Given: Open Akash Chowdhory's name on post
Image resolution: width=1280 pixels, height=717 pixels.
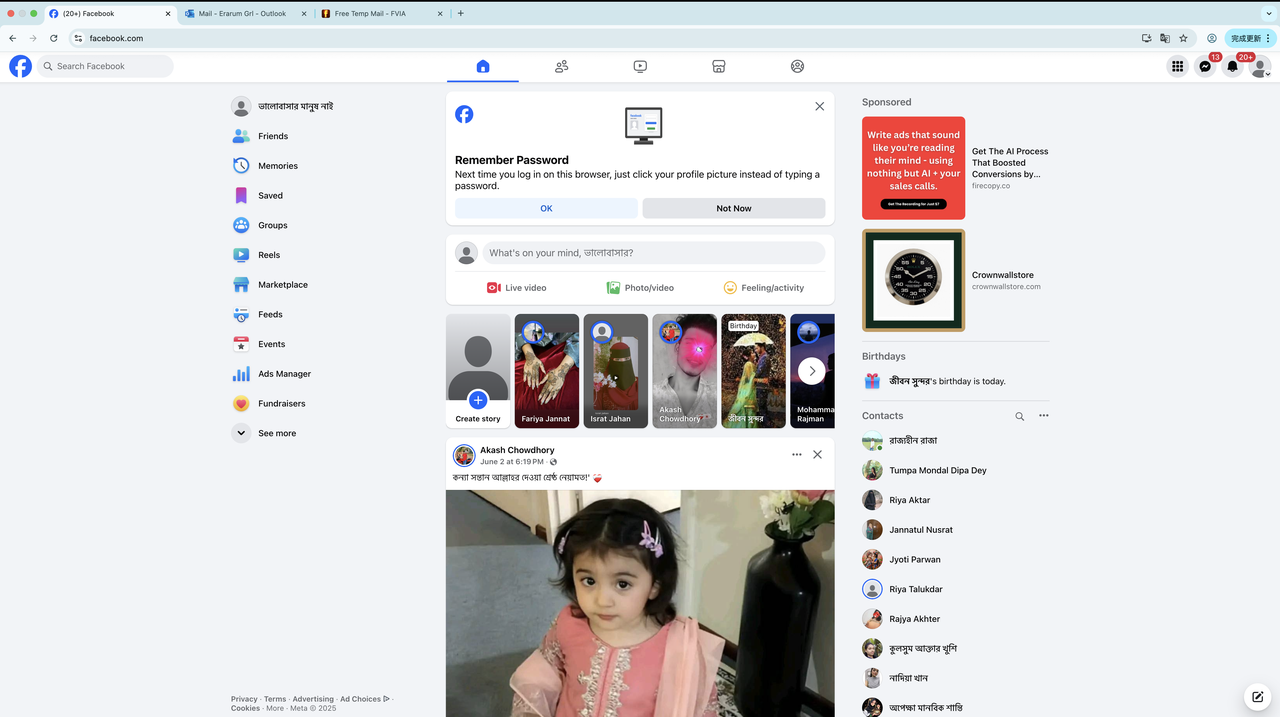Looking at the screenshot, I should coord(517,450).
